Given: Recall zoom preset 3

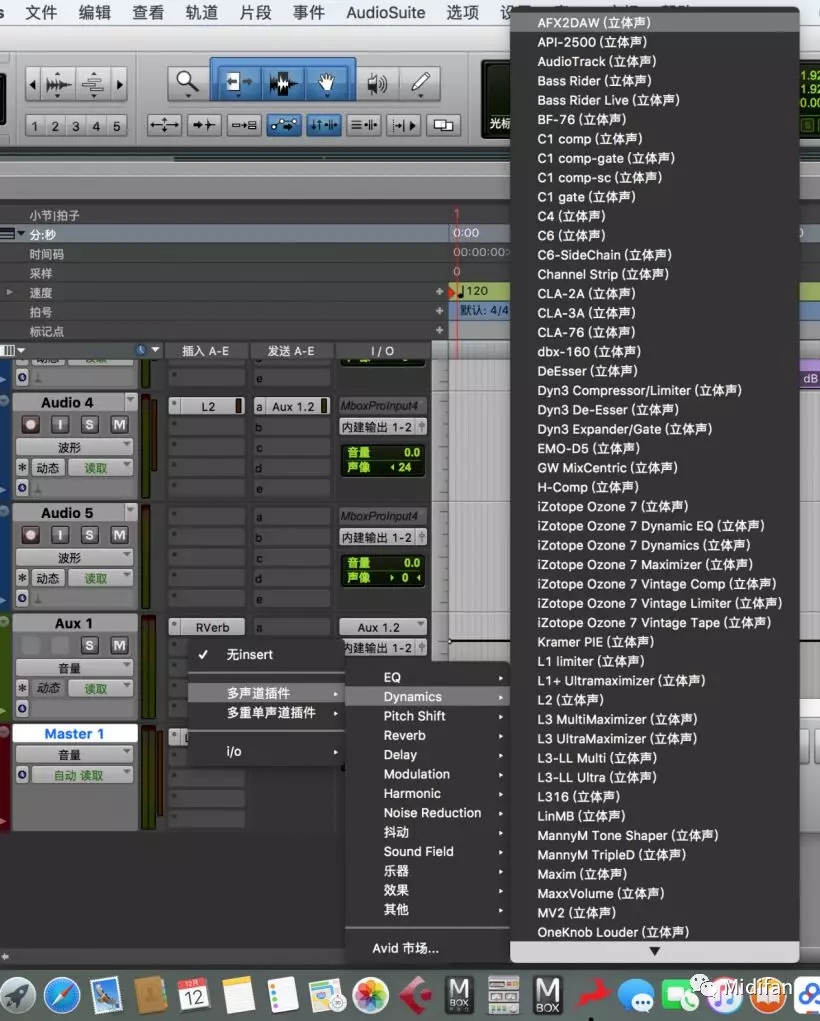Looking at the screenshot, I should pyautogui.click(x=75, y=126).
